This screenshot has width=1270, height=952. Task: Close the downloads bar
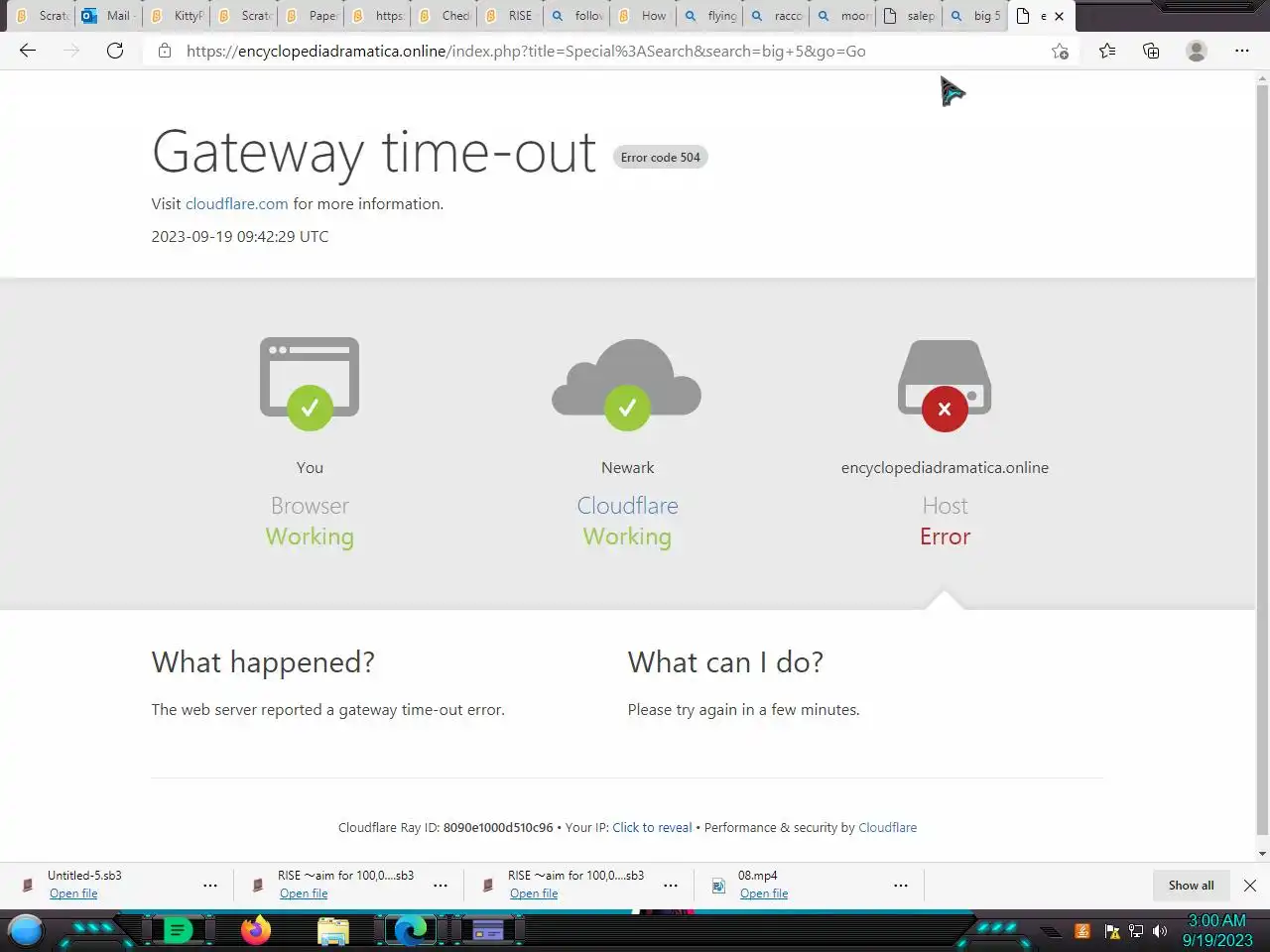point(1250,886)
